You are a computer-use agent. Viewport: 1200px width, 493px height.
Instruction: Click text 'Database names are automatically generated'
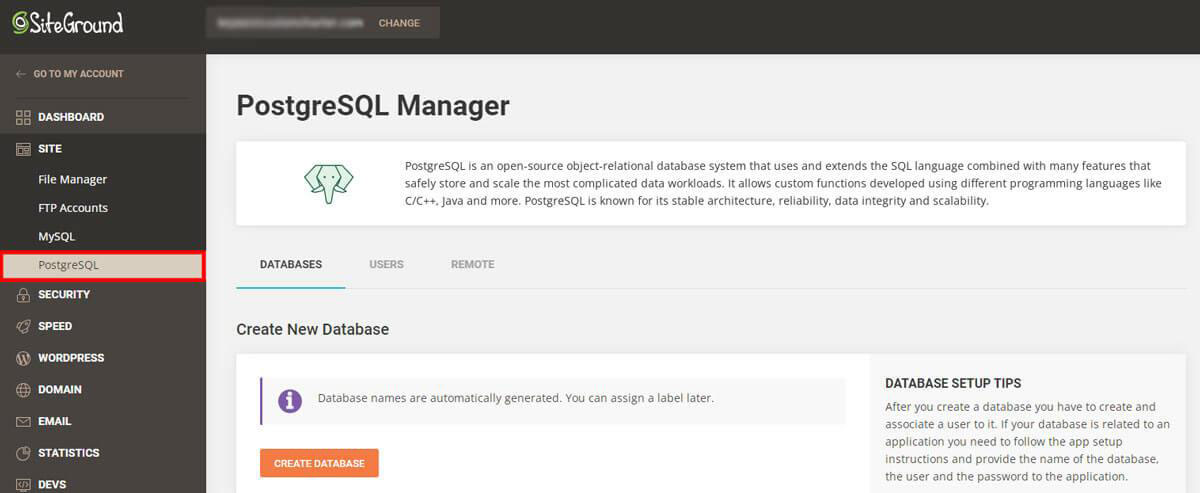(437, 398)
